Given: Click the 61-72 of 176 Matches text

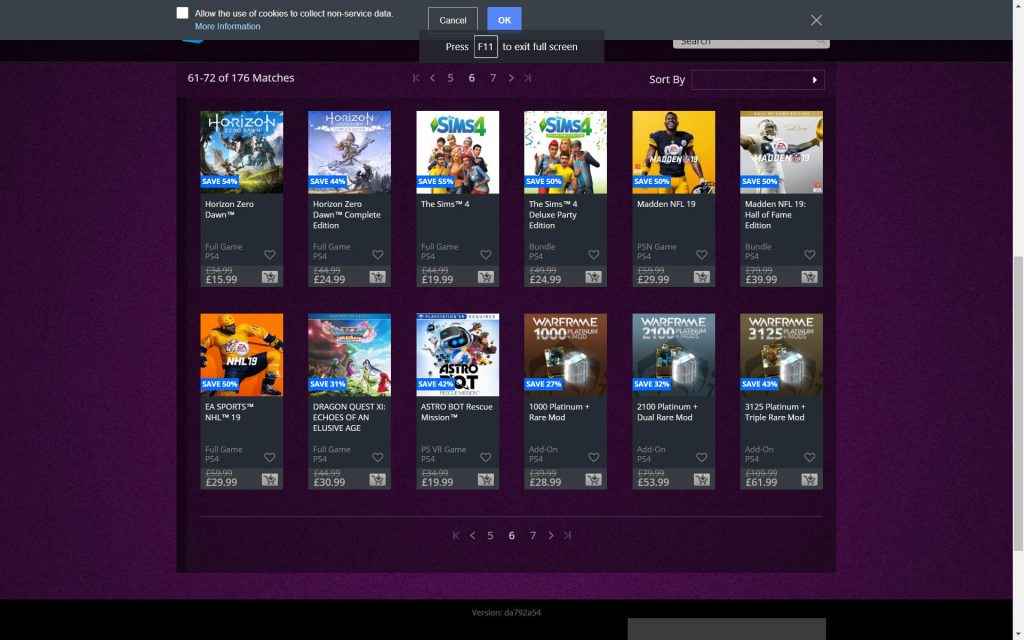Looking at the screenshot, I should click(241, 78).
